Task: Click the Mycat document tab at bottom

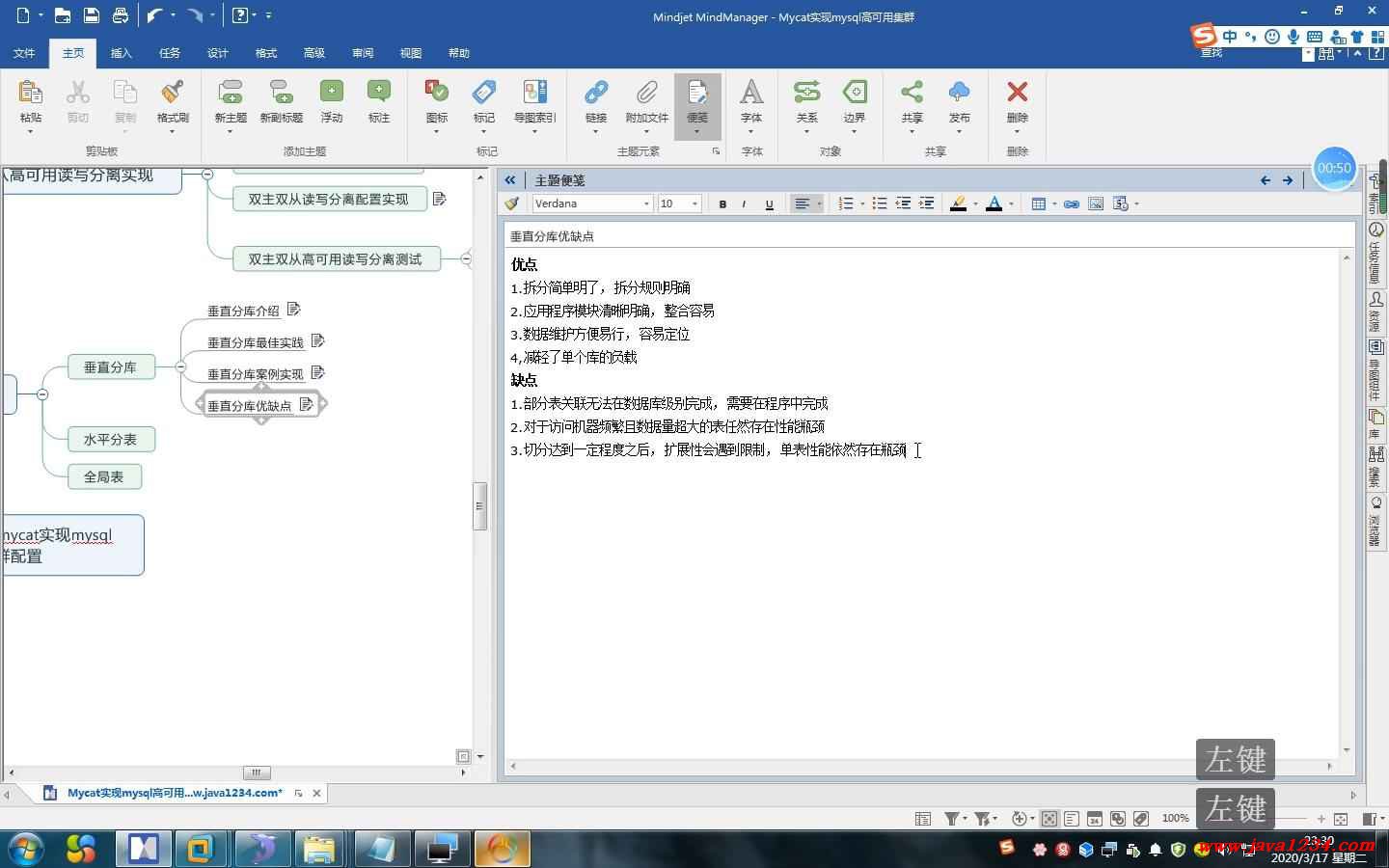Action: coord(175,793)
